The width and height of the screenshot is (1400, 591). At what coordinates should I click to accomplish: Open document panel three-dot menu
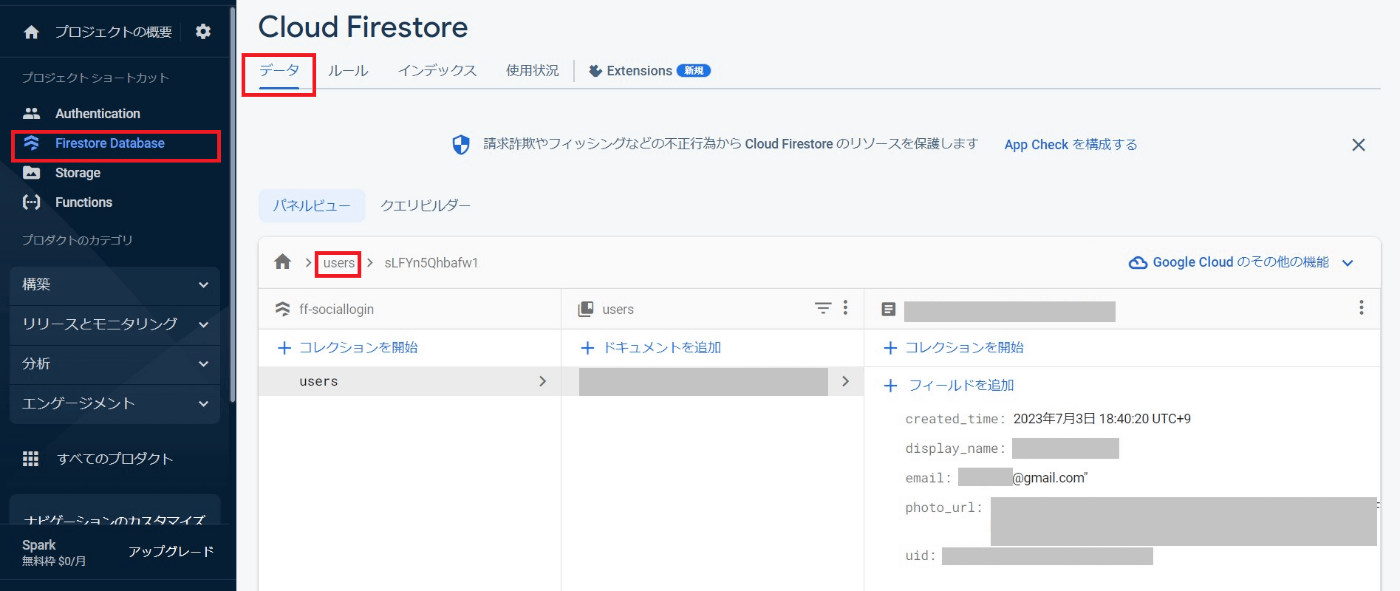[1361, 308]
